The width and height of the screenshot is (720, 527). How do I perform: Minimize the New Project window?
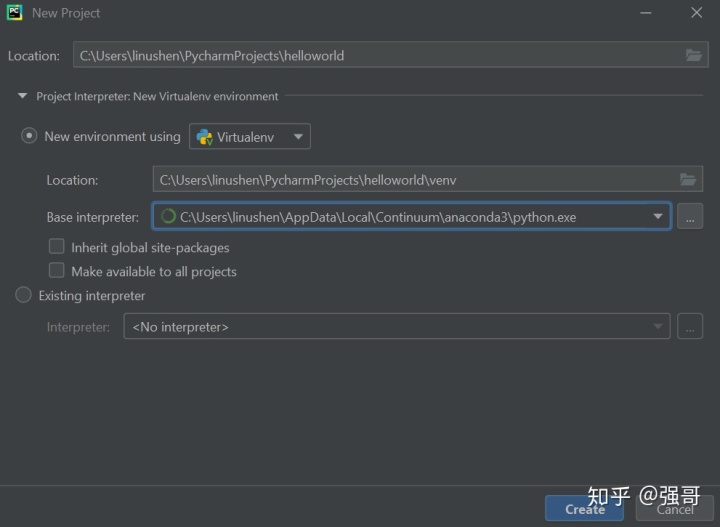tap(646, 13)
